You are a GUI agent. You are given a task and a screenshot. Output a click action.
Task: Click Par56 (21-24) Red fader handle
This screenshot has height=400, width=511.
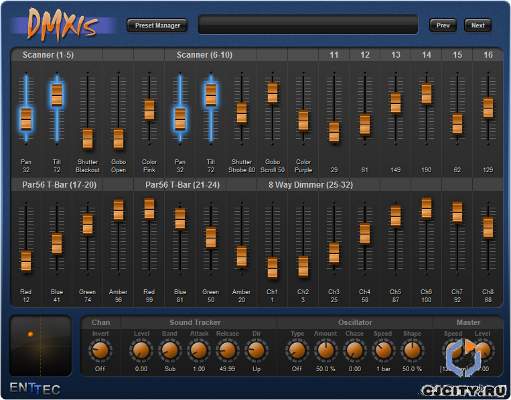(x=149, y=209)
